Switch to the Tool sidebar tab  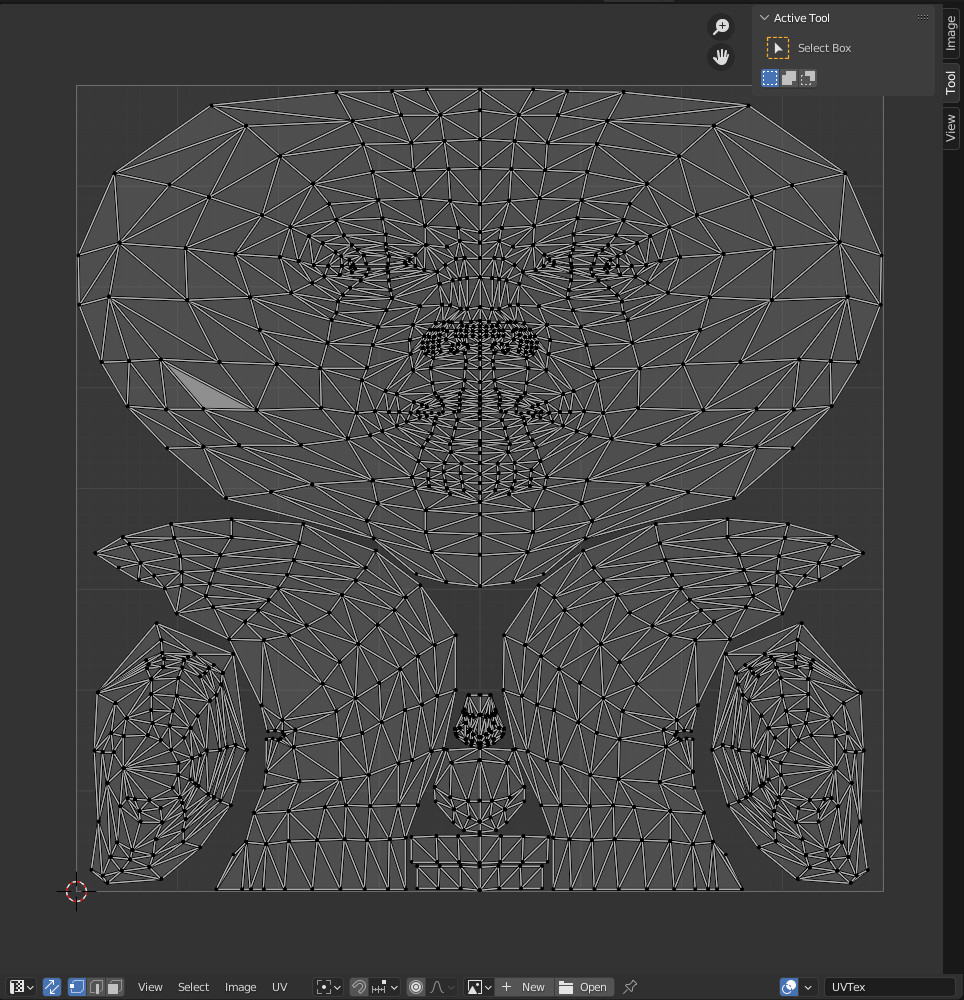tap(951, 82)
